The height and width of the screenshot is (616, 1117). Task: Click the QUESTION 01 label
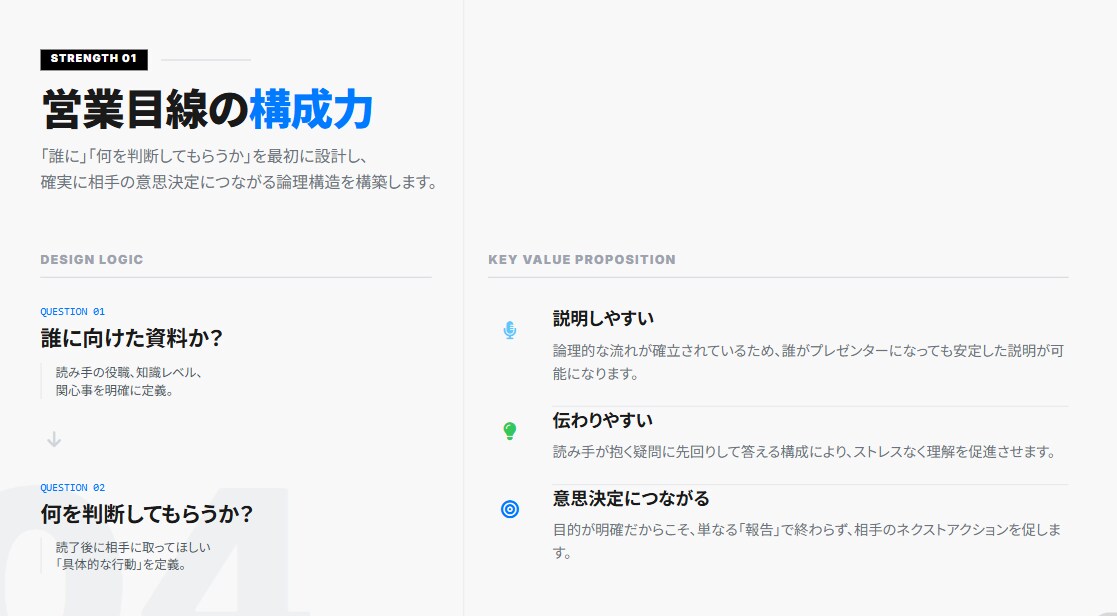[x=73, y=312]
